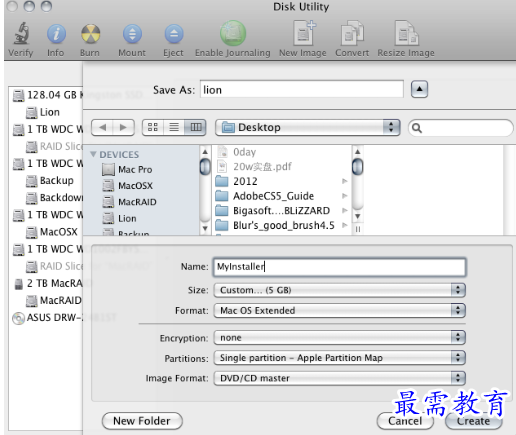Click the Save As text field
The image size is (516, 435).
click(x=302, y=89)
